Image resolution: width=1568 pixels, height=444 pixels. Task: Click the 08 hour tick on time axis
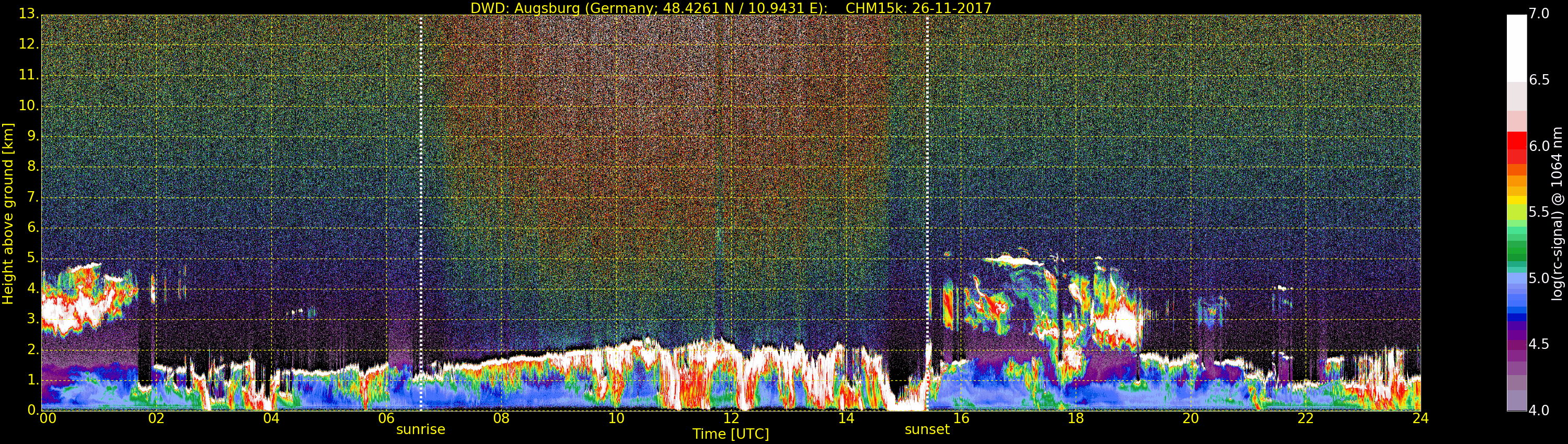coord(501,418)
